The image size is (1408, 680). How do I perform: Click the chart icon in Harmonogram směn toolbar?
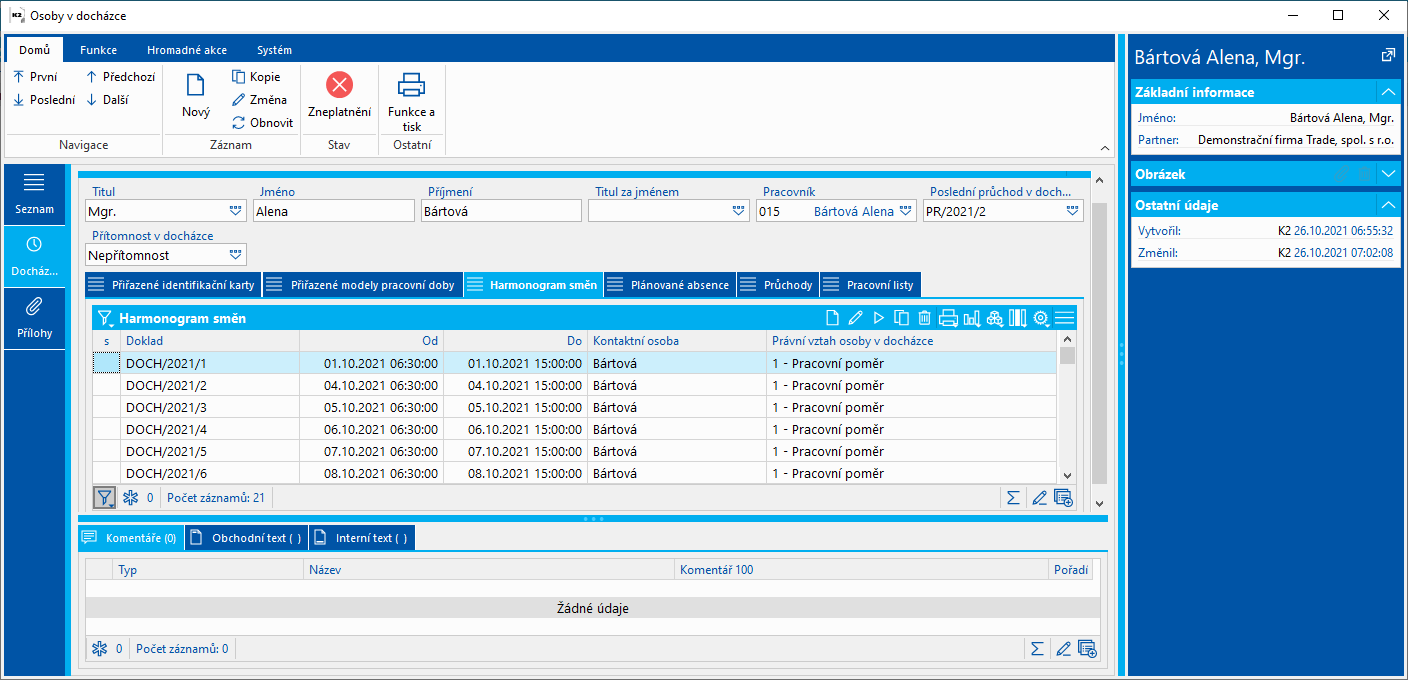tap(971, 318)
